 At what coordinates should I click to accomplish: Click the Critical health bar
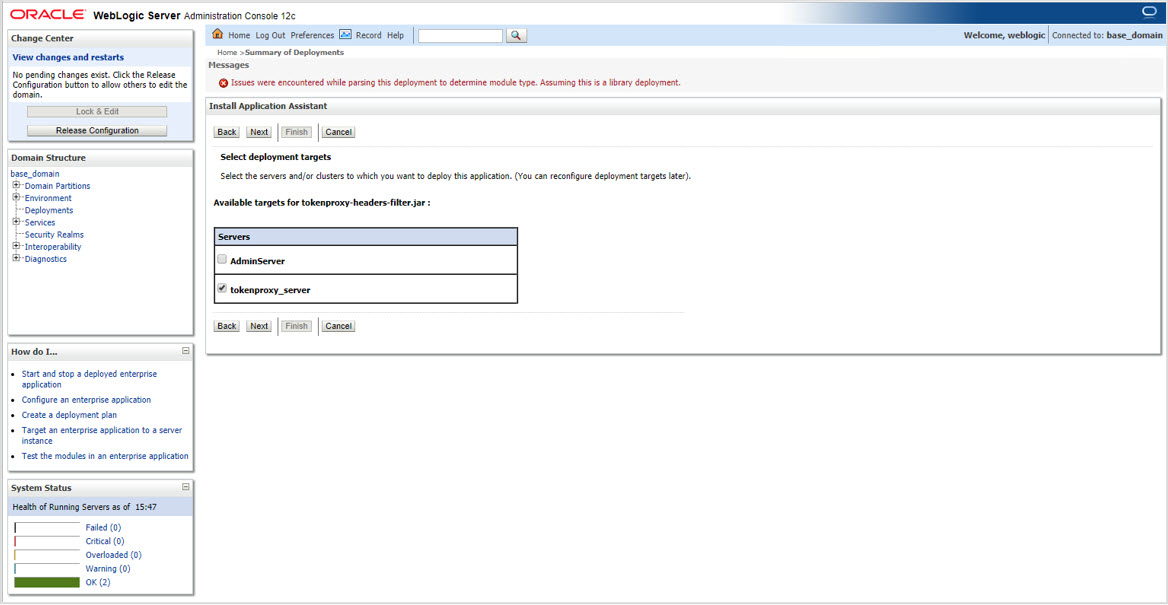[x=47, y=541]
